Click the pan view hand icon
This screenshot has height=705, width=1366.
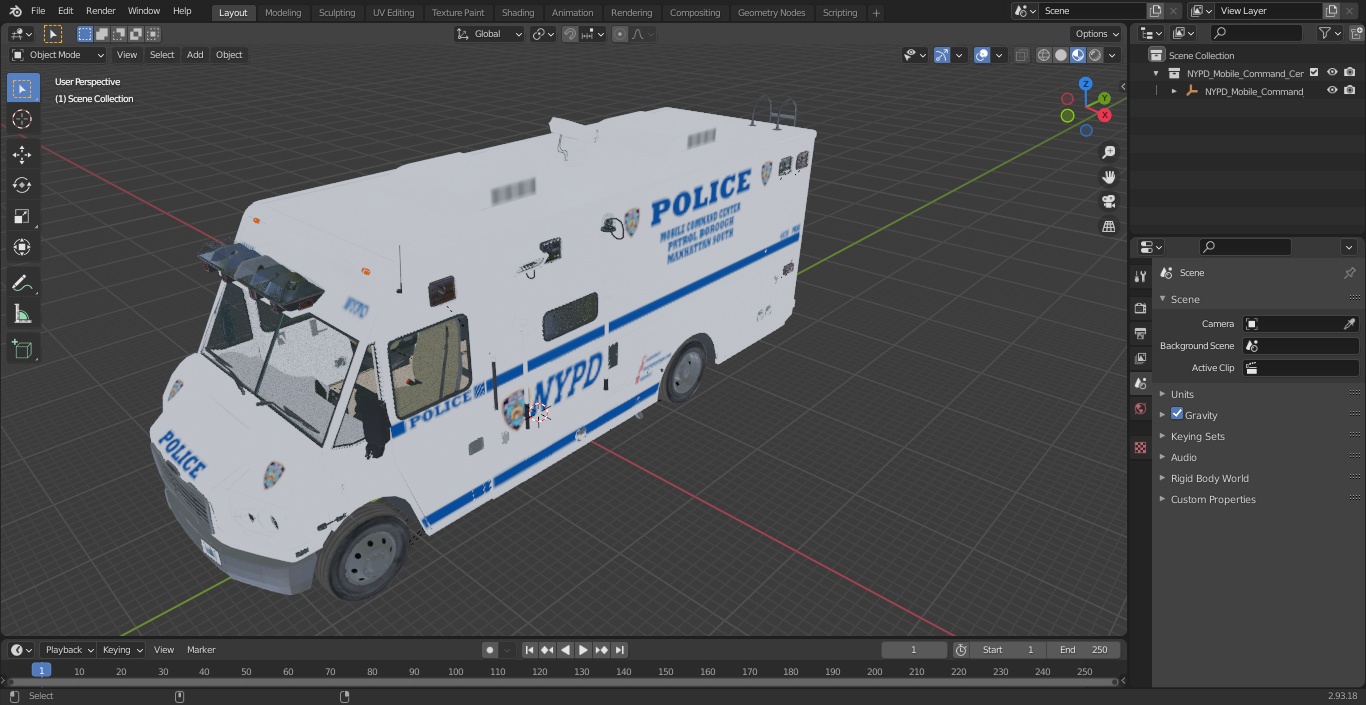1108,177
